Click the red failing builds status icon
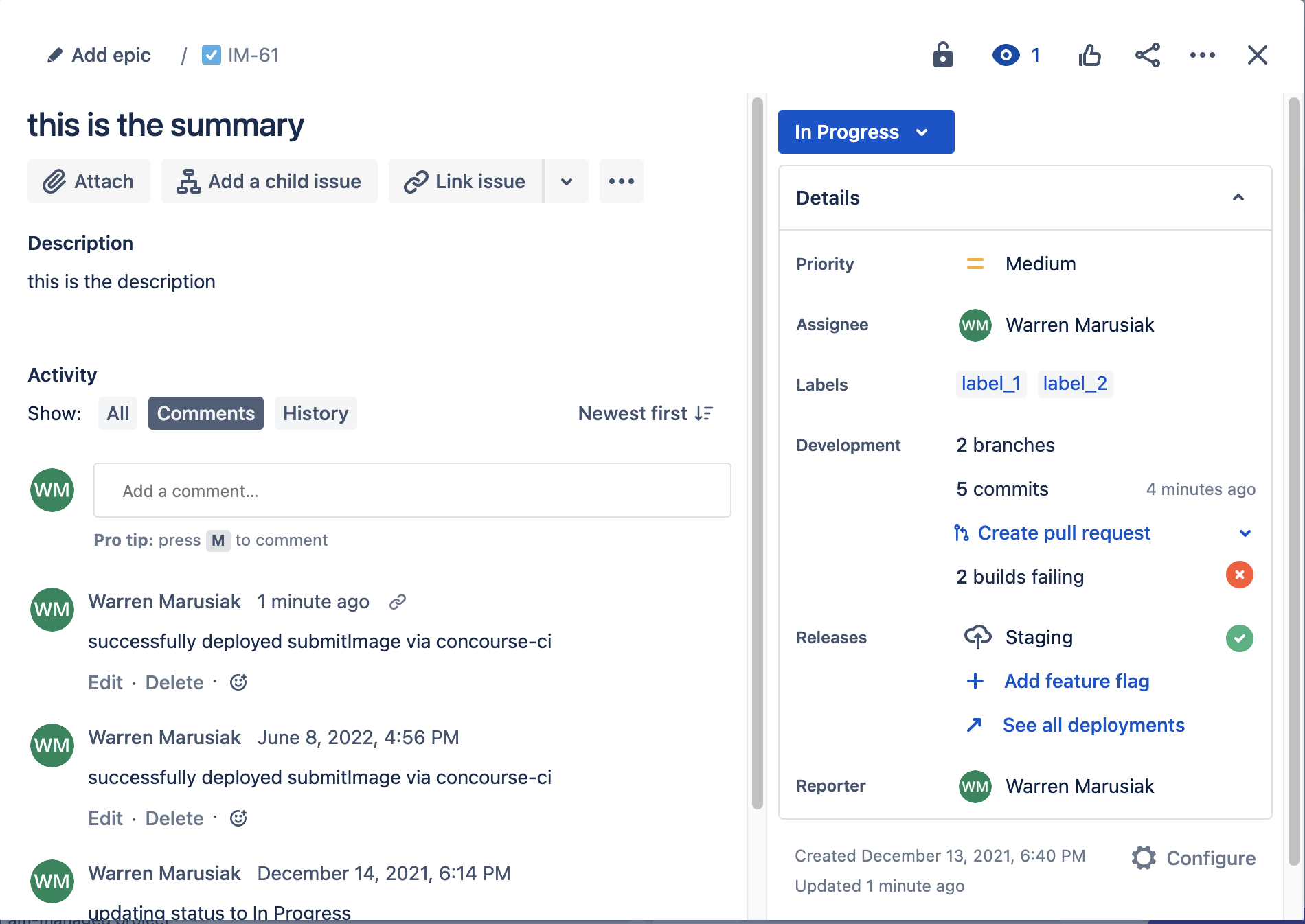The height and width of the screenshot is (924, 1305). pyautogui.click(x=1239, y=575)
